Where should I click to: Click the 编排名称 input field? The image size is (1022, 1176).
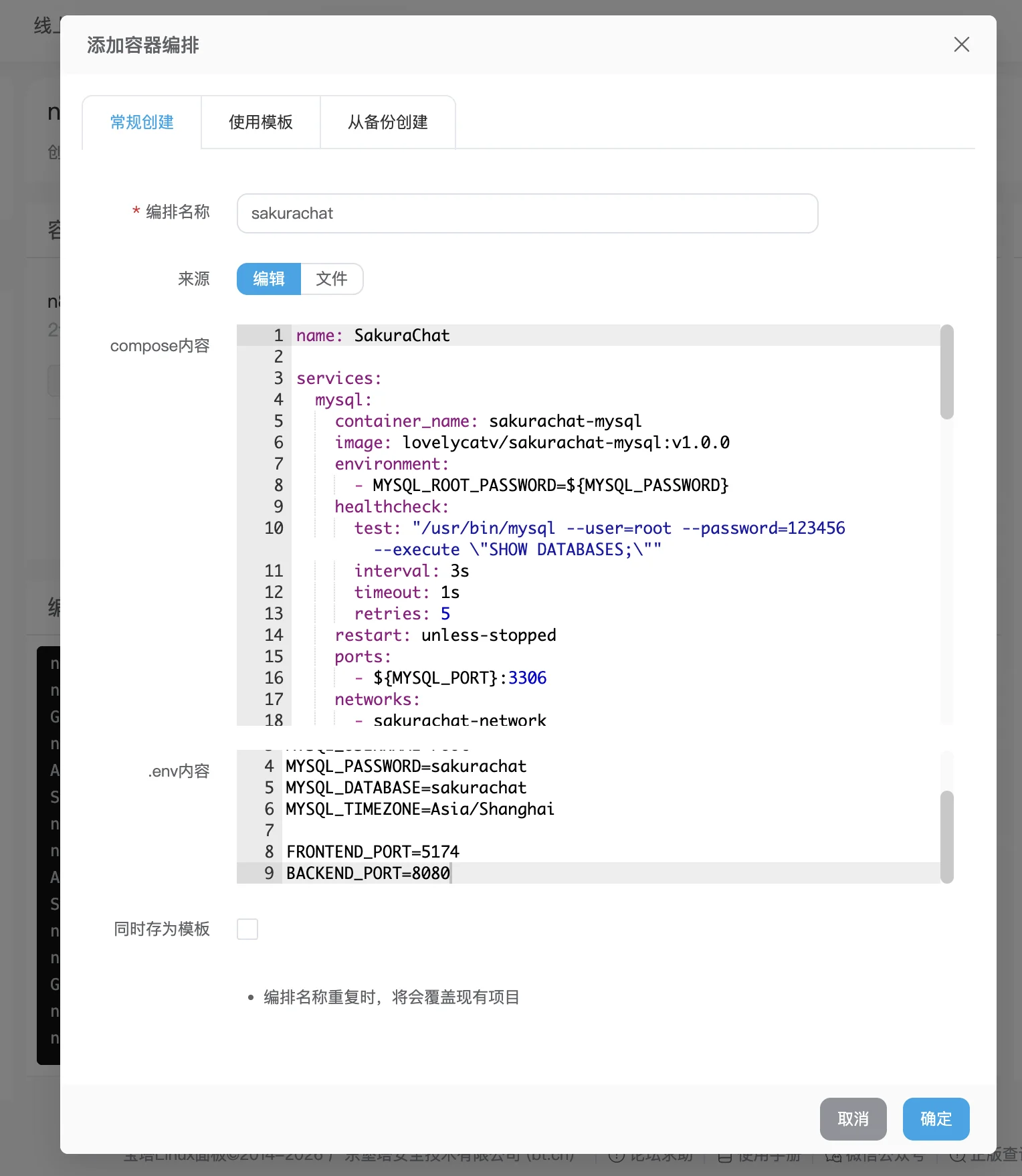pyautogui.click(x=527, y=213)
